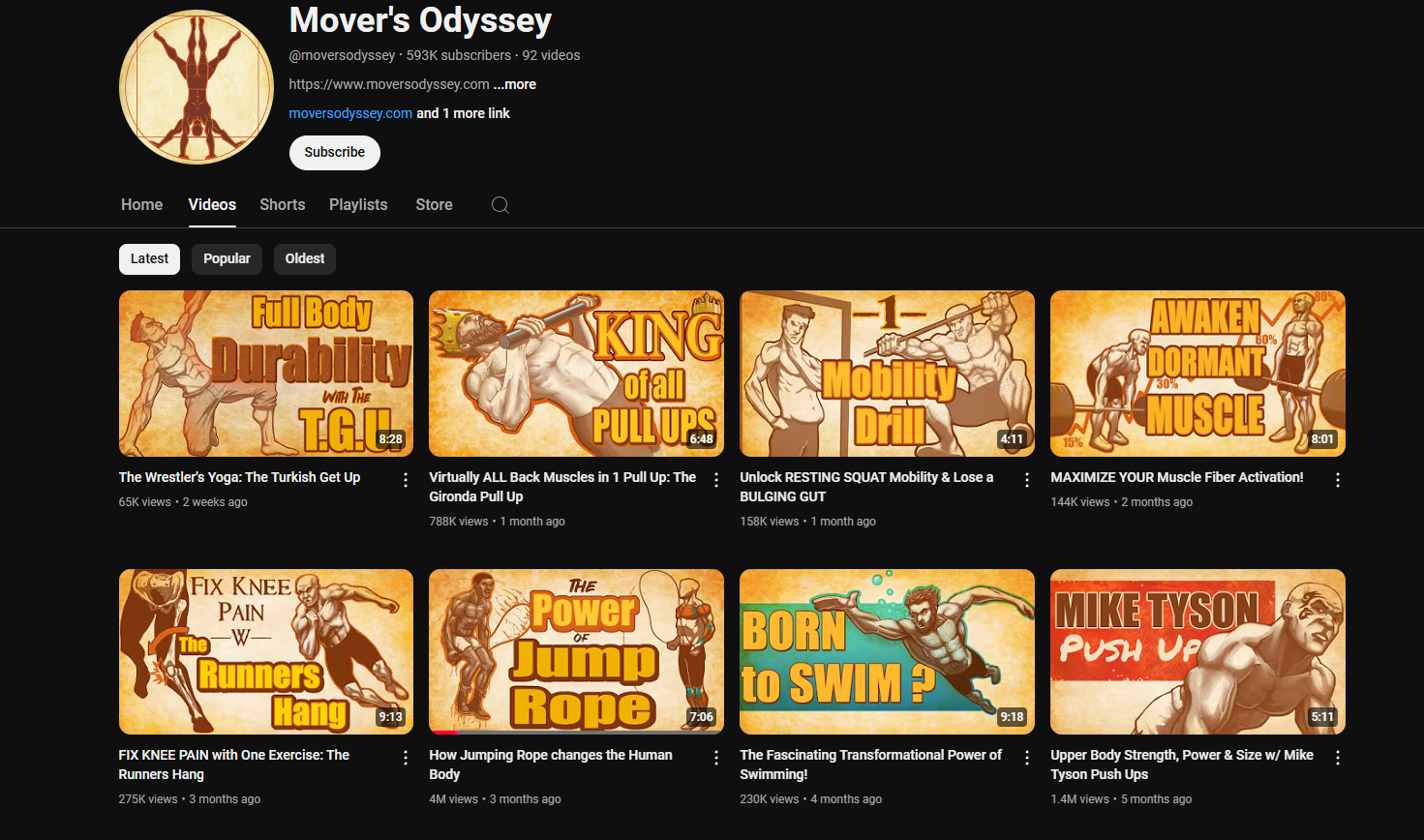Click the '92 videos' count text
Image resolution: width=1424 pixels, height=840 pixels.
coord(552,55)
